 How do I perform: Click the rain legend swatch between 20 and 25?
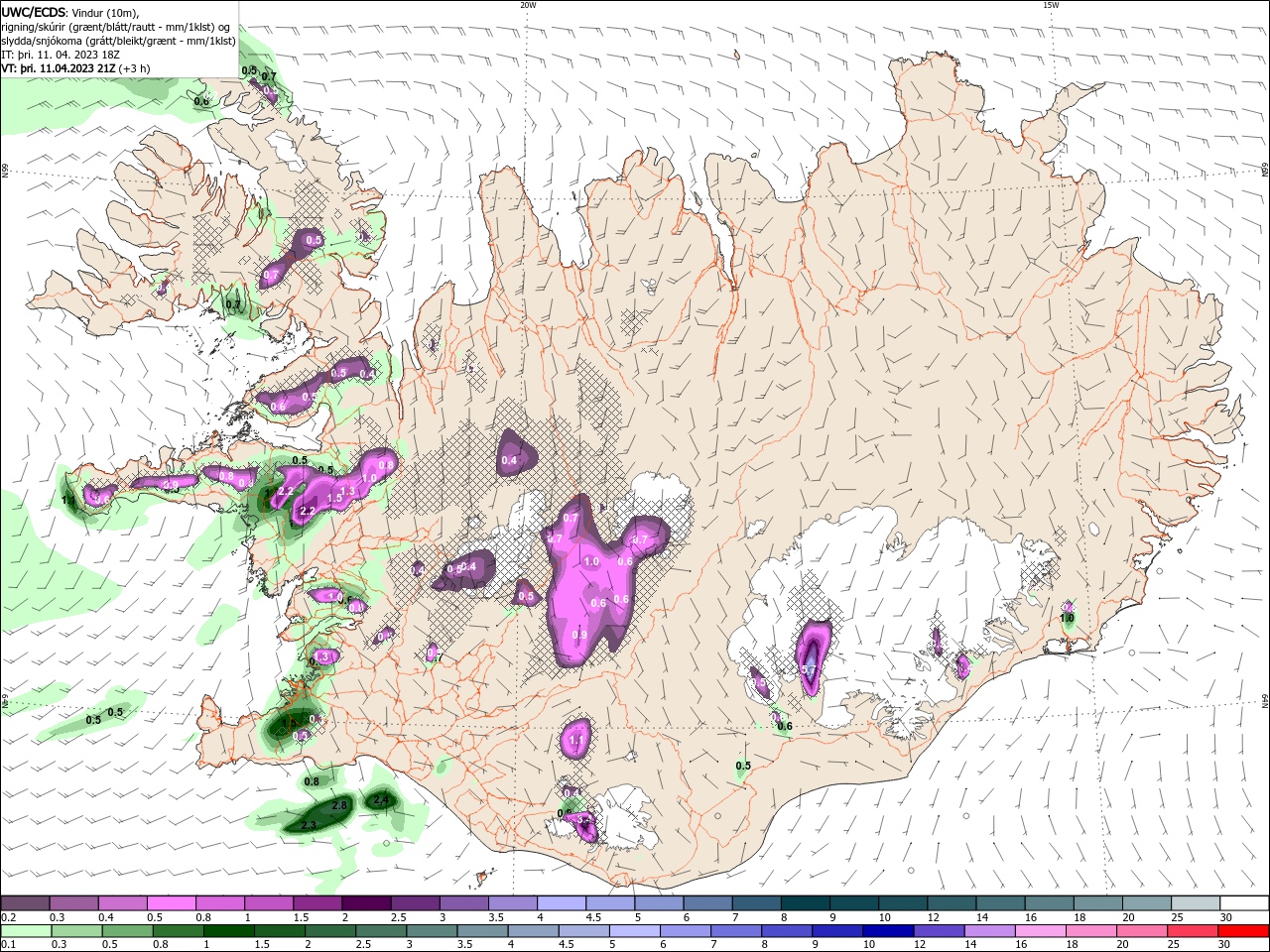point(1141,931)
